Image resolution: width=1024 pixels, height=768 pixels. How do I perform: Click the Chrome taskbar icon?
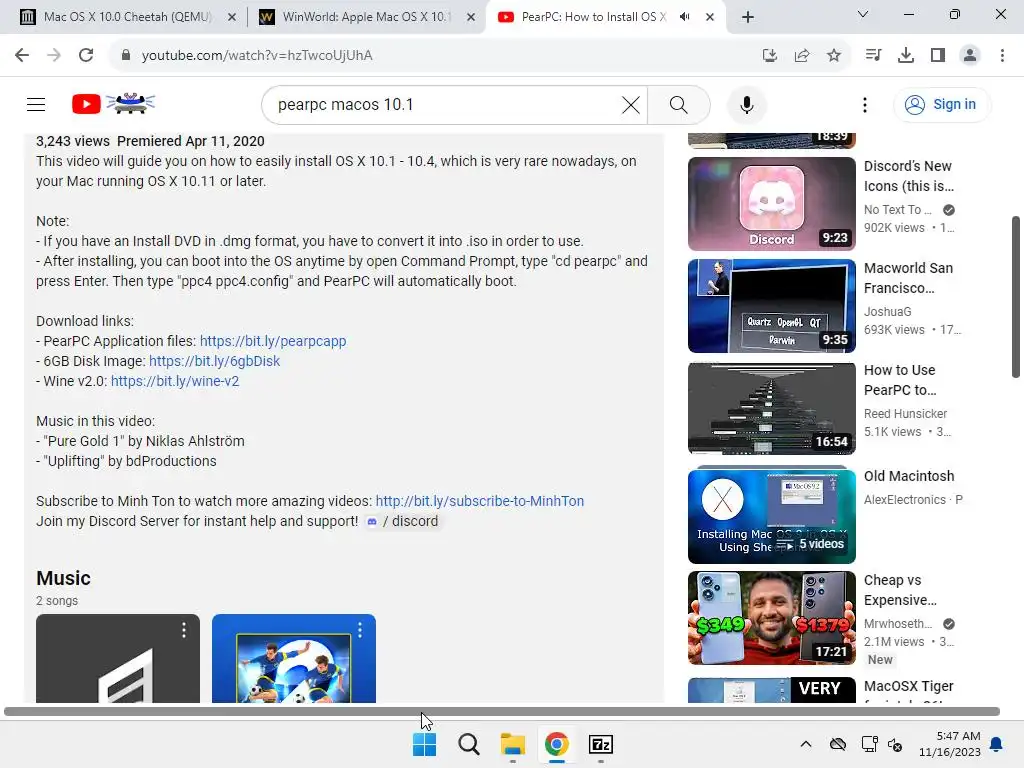point(556,744)
